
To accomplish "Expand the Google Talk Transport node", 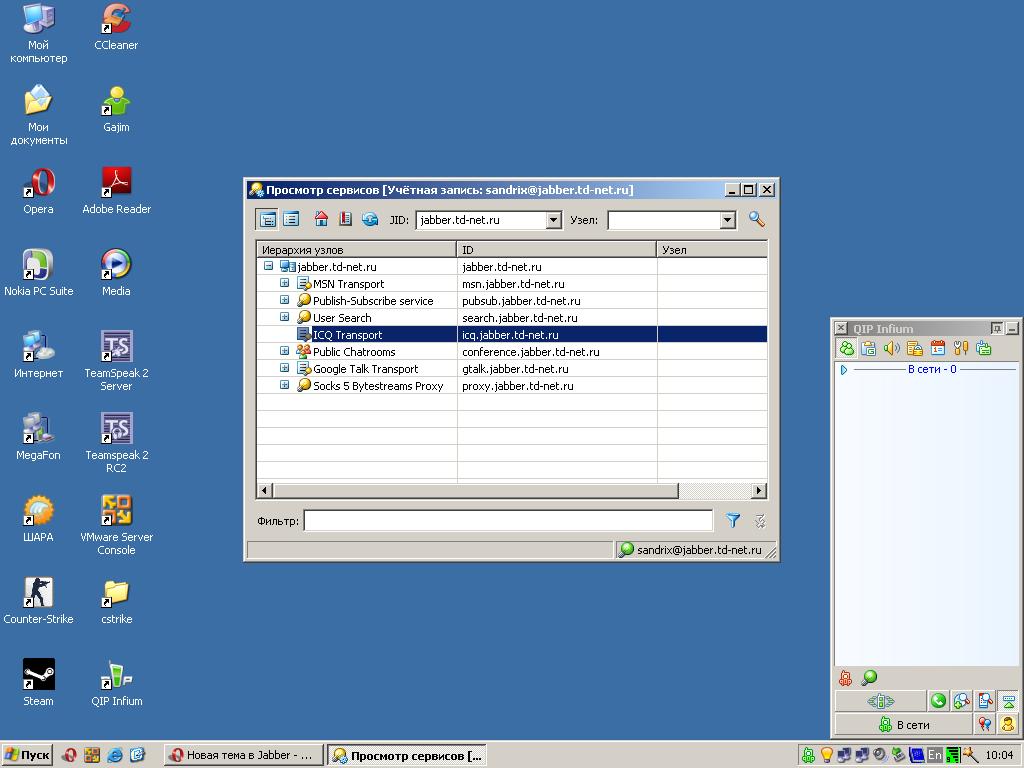I will tap(285, 368).
